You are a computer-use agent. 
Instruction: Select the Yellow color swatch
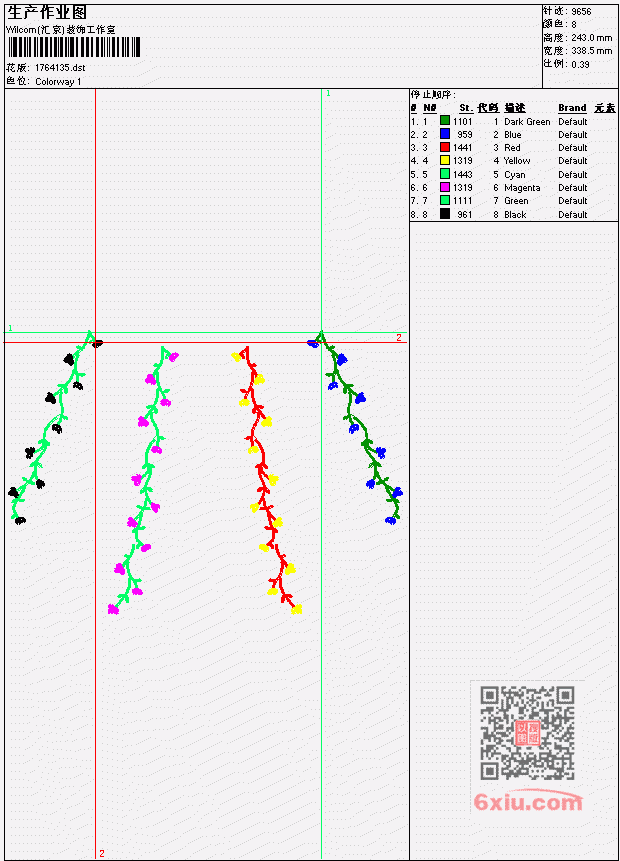[x=445, y=160]
